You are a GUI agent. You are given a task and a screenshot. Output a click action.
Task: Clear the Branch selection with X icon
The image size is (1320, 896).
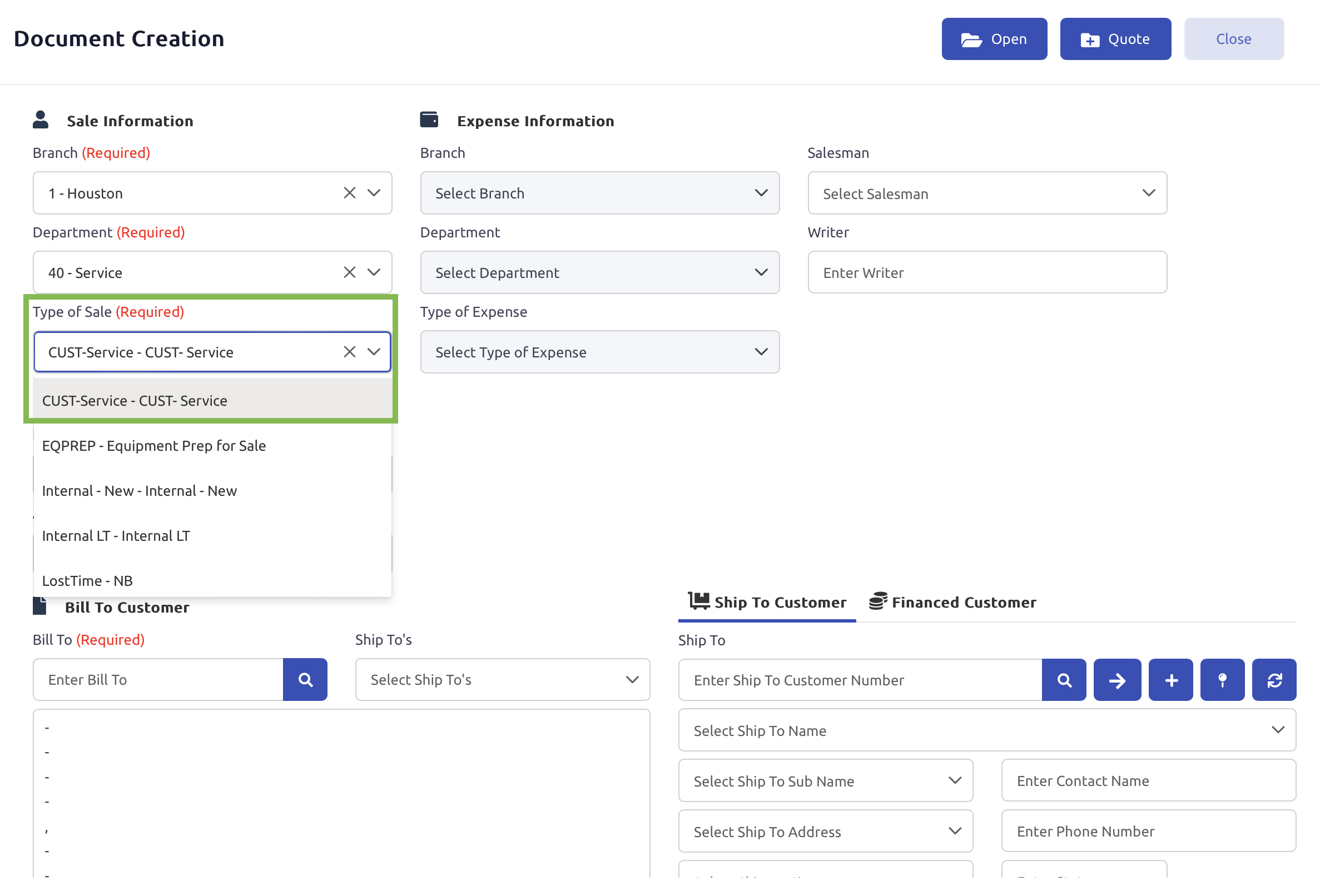pyautogui.click(x=349, y=193)
